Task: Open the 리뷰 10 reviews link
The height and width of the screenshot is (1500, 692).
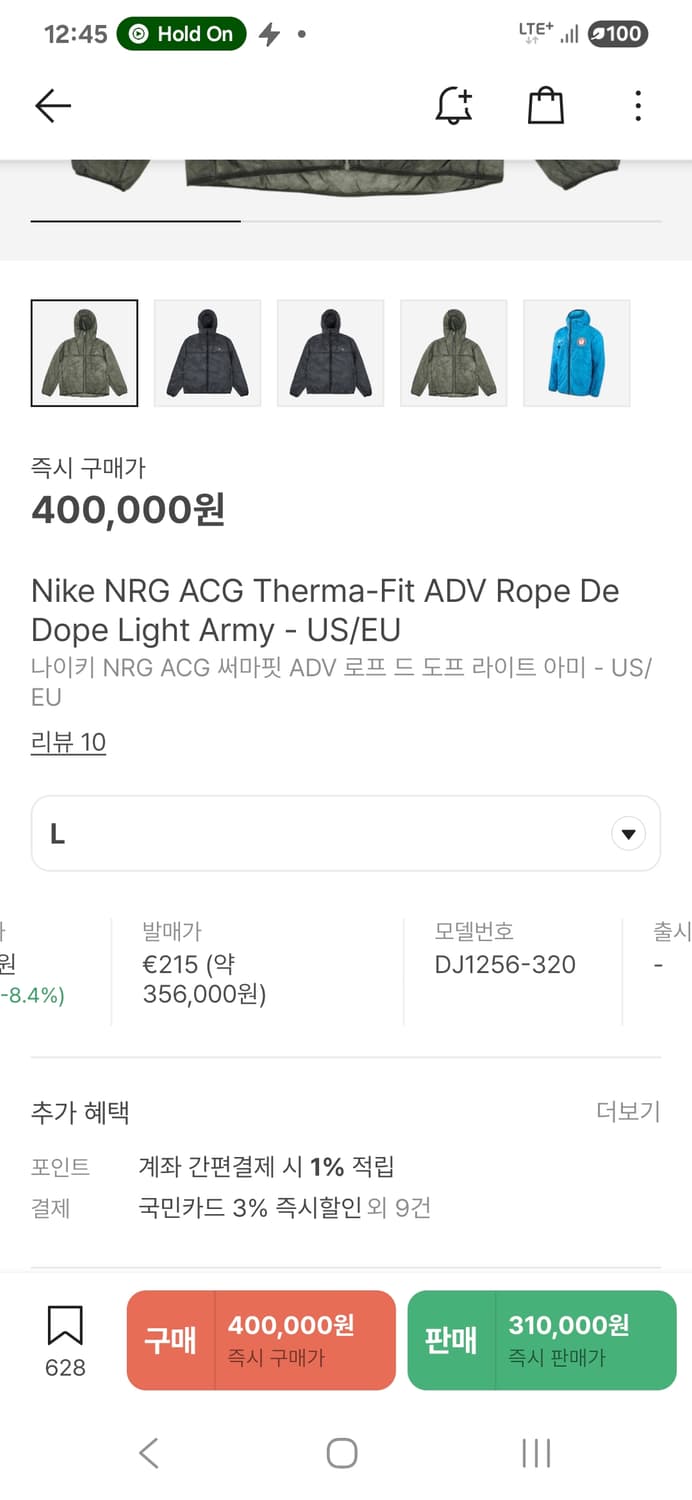Action: [x=68, y=742]
